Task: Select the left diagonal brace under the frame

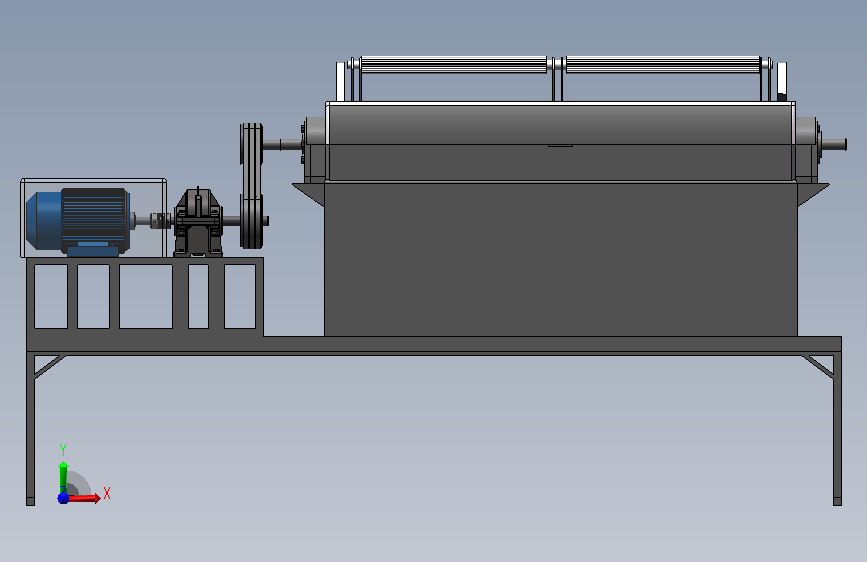Action: point(50,367)
